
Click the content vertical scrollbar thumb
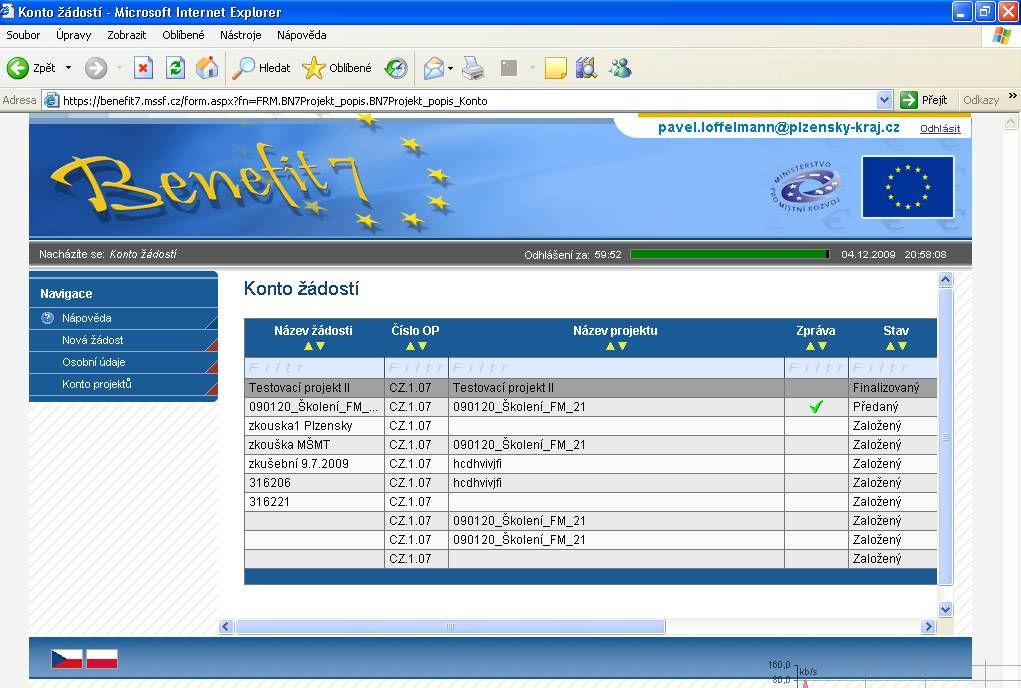(945, 437)
